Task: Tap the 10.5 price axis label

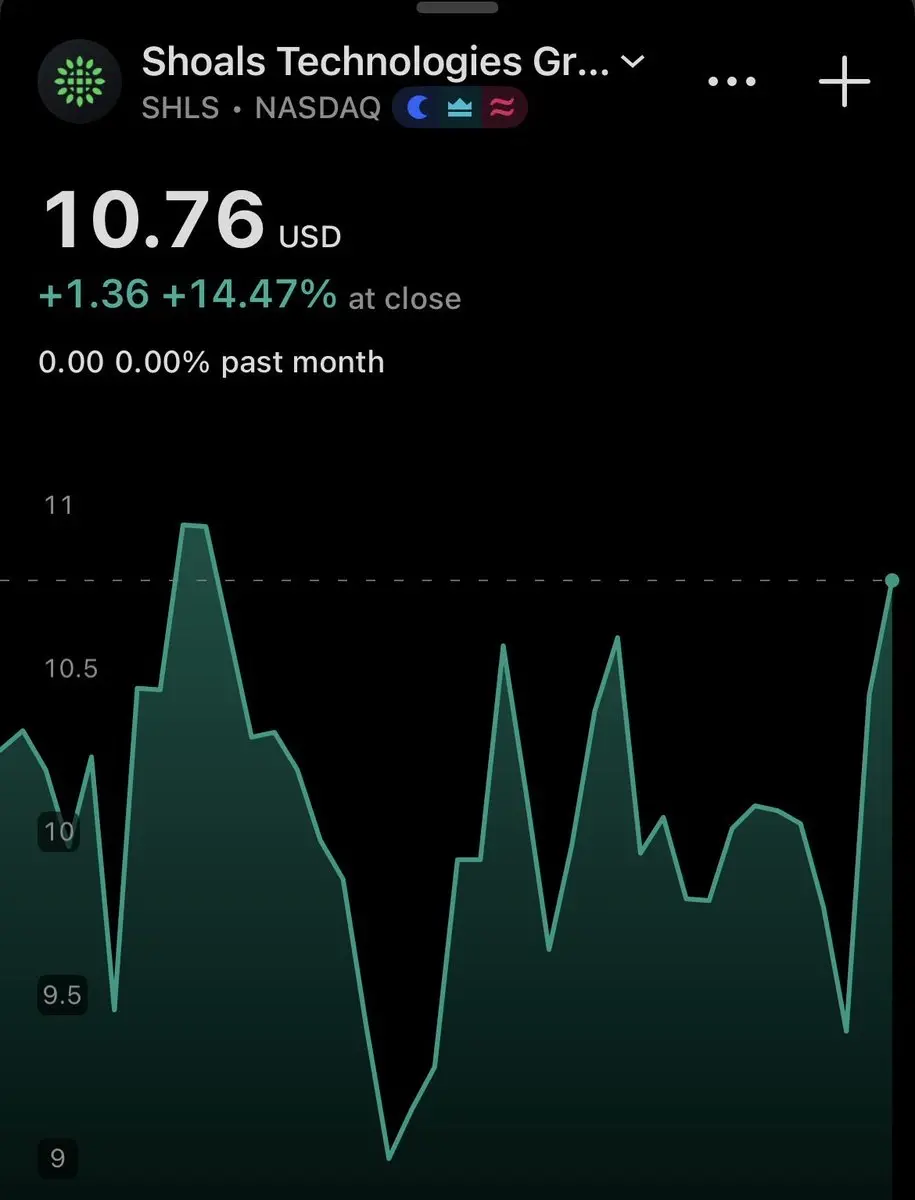Action: [71, 668]
